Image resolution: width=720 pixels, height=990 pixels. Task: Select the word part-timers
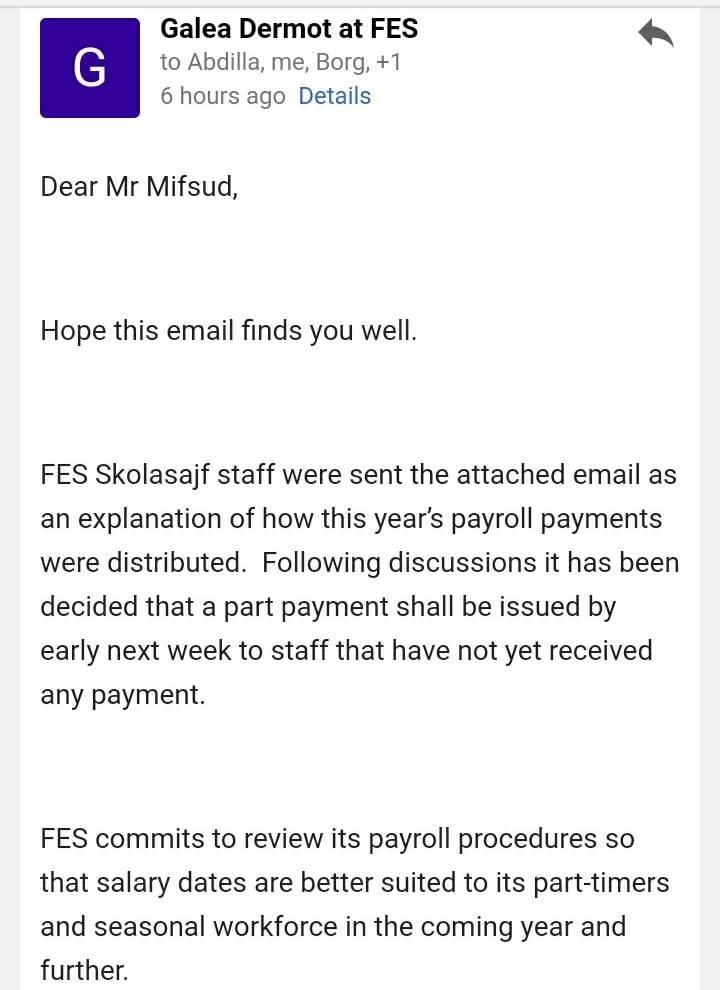pos(601,883)
